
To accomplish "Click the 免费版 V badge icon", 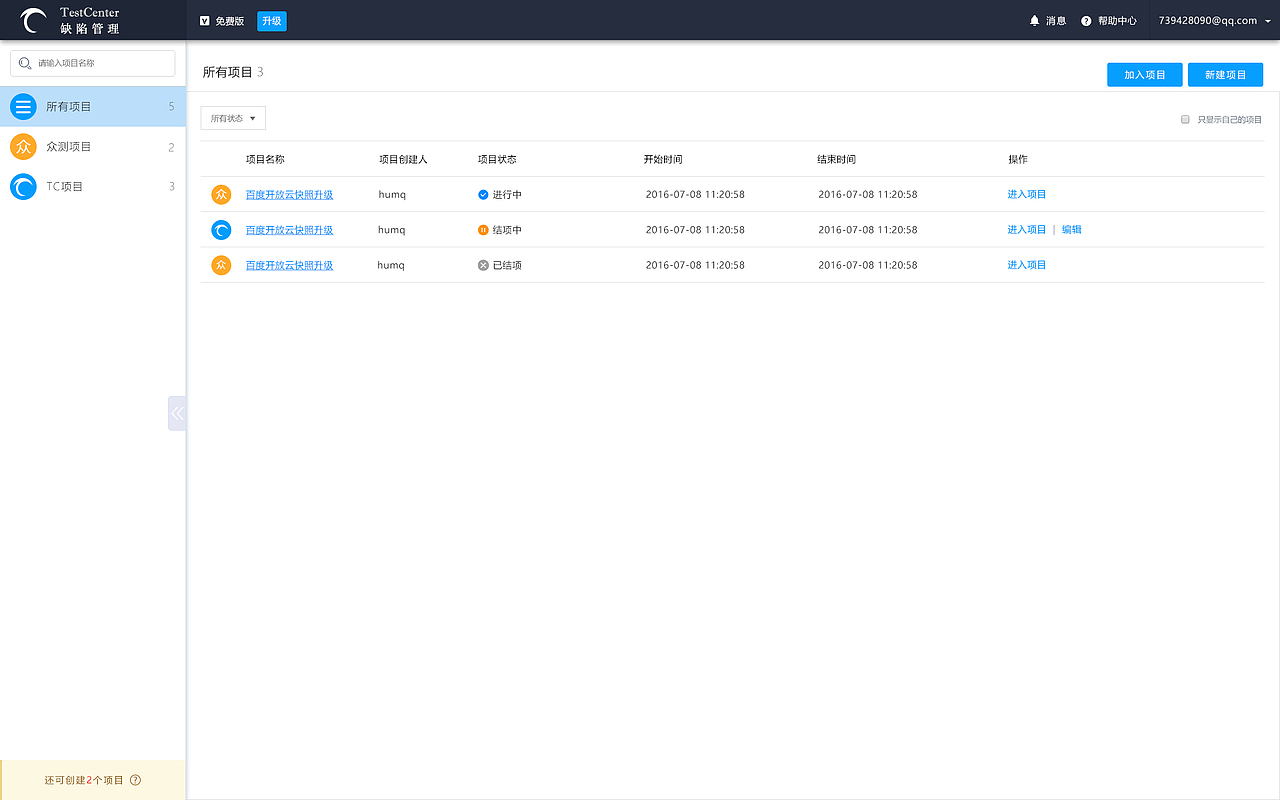I will click(205, 21).
